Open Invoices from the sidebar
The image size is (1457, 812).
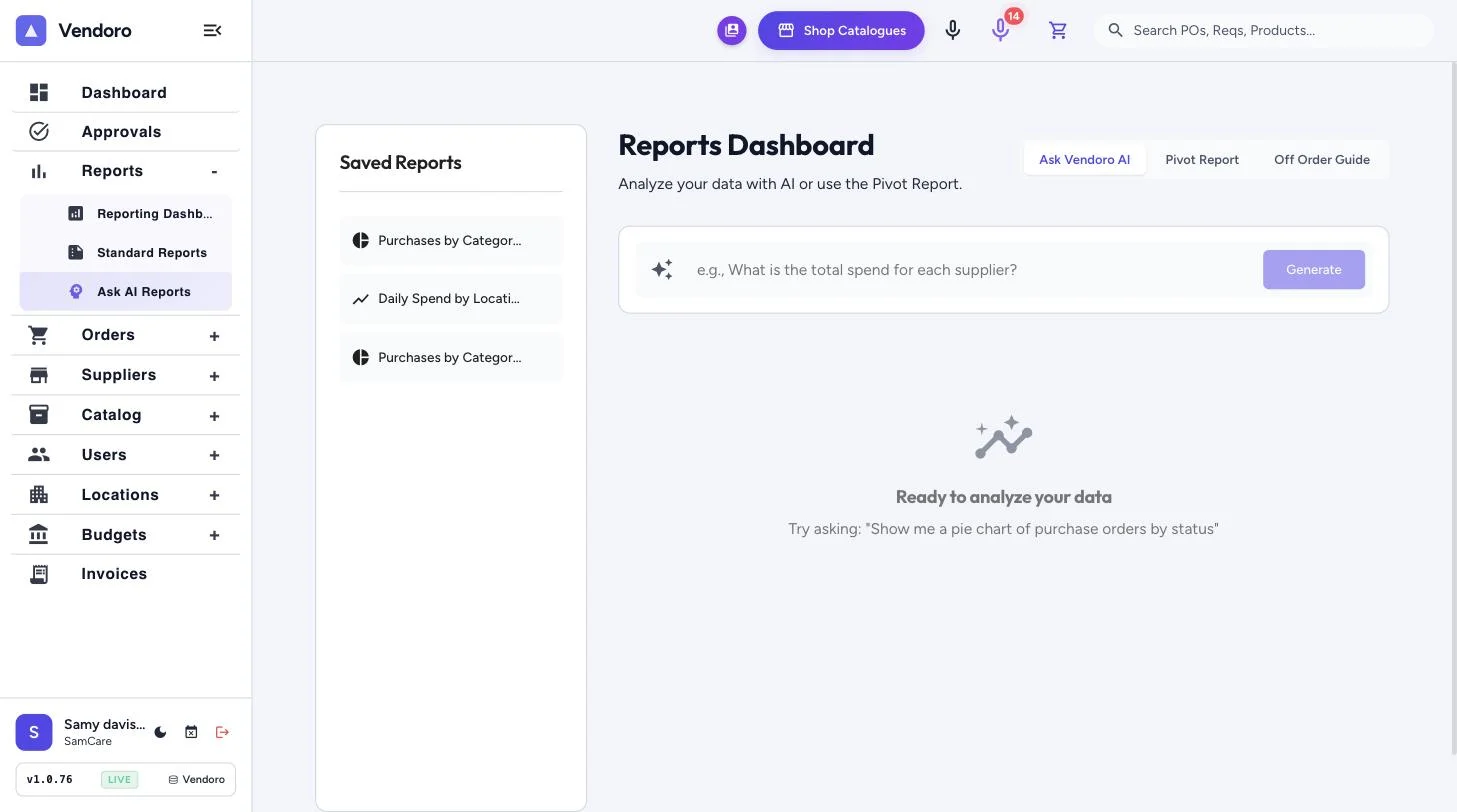(125, 574)
